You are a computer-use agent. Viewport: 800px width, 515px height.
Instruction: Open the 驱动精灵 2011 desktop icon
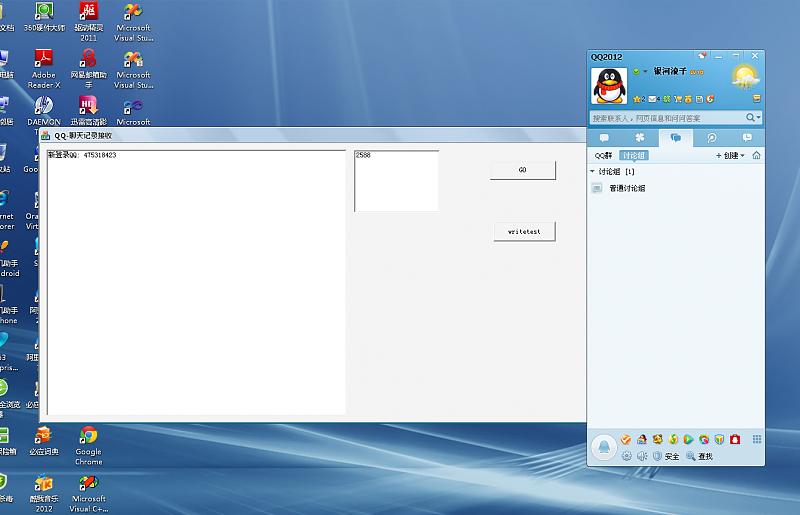click(89, 22)
